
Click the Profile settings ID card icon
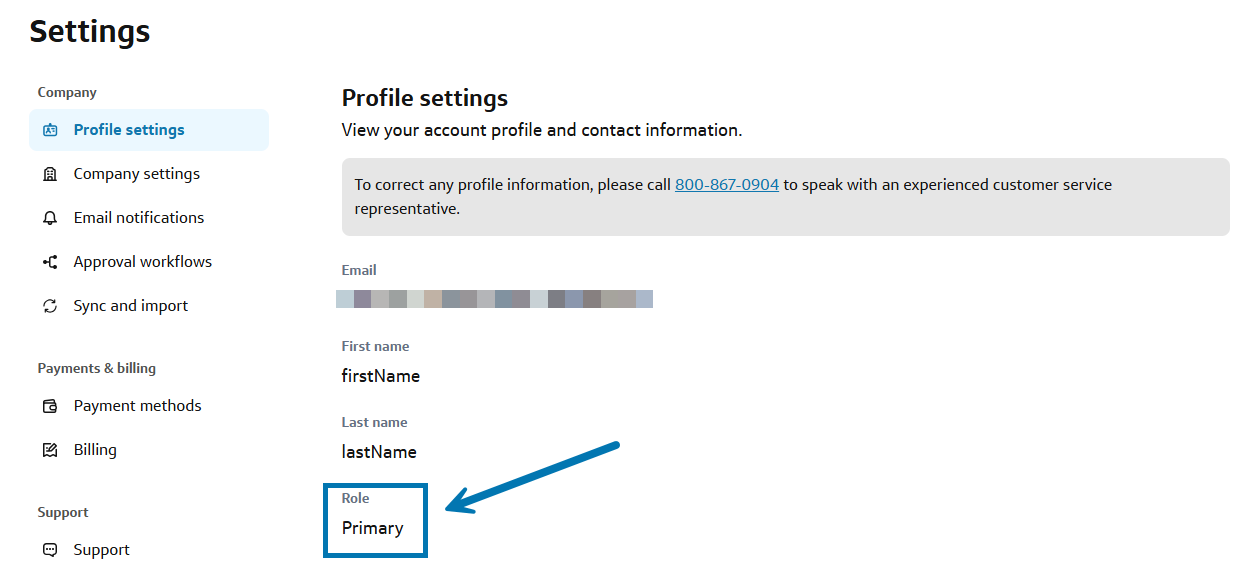click(x=50, y=130)
